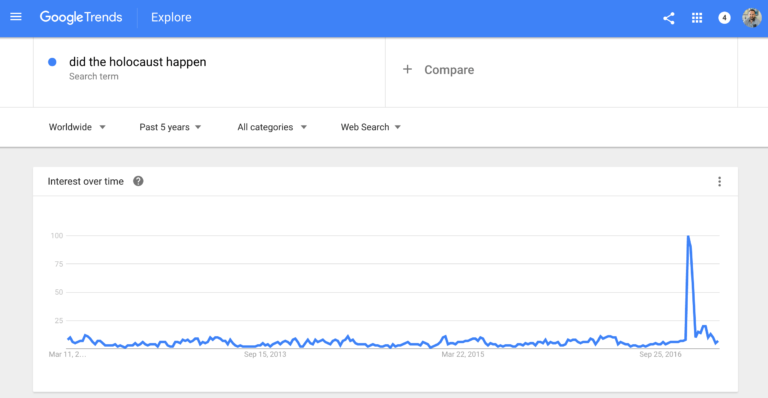Open the chart's three-dot options menu
Screen dimensions: 768x398
(719, 182)
